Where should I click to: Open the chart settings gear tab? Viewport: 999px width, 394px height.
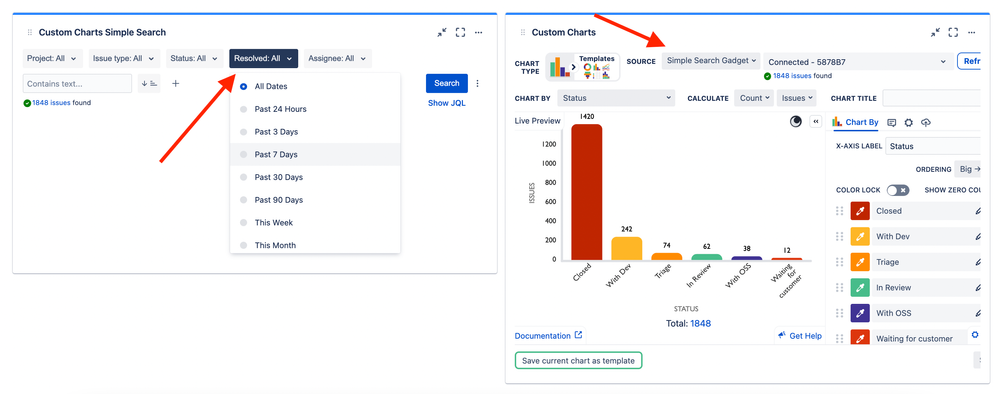[909, 122]
